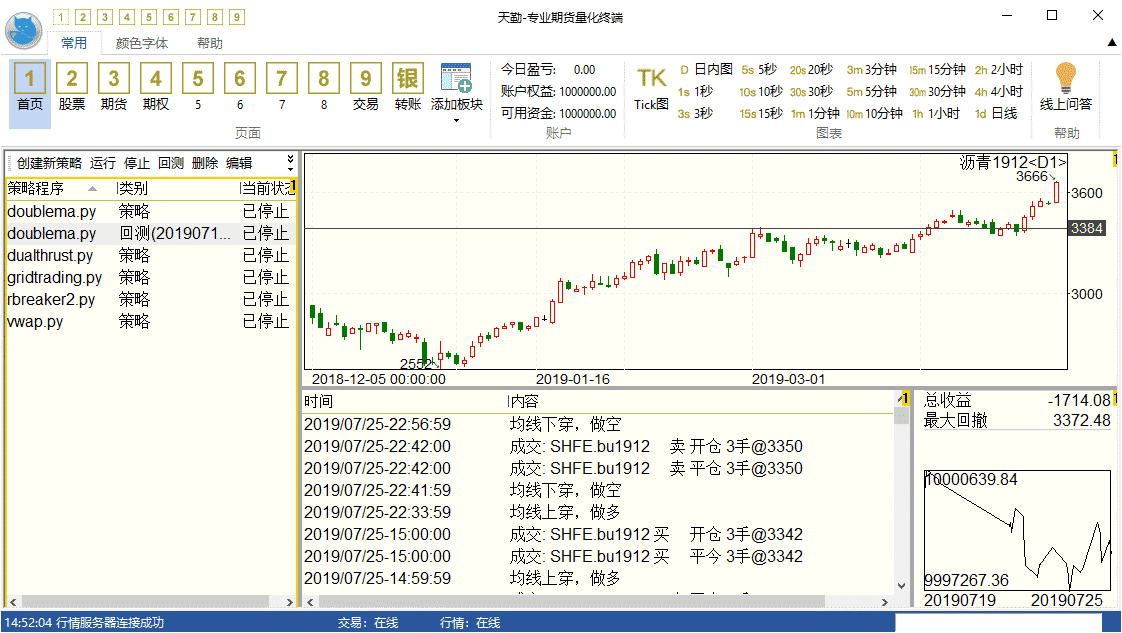Click the equity curve chart thumbnail
Image resolution: width=1122 pixels, height=633 pixels.
tap(1017, 530)
